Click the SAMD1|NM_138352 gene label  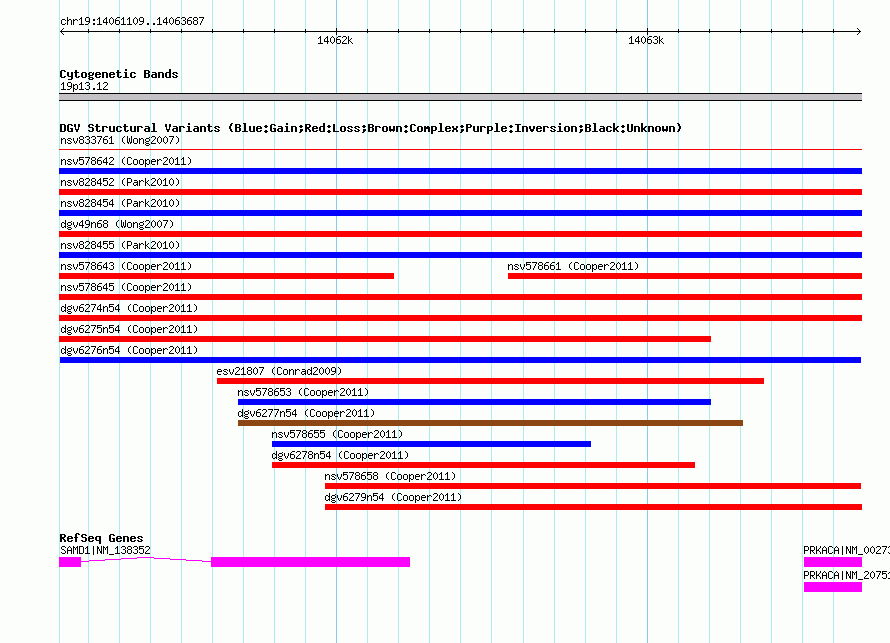click(105, 550)
